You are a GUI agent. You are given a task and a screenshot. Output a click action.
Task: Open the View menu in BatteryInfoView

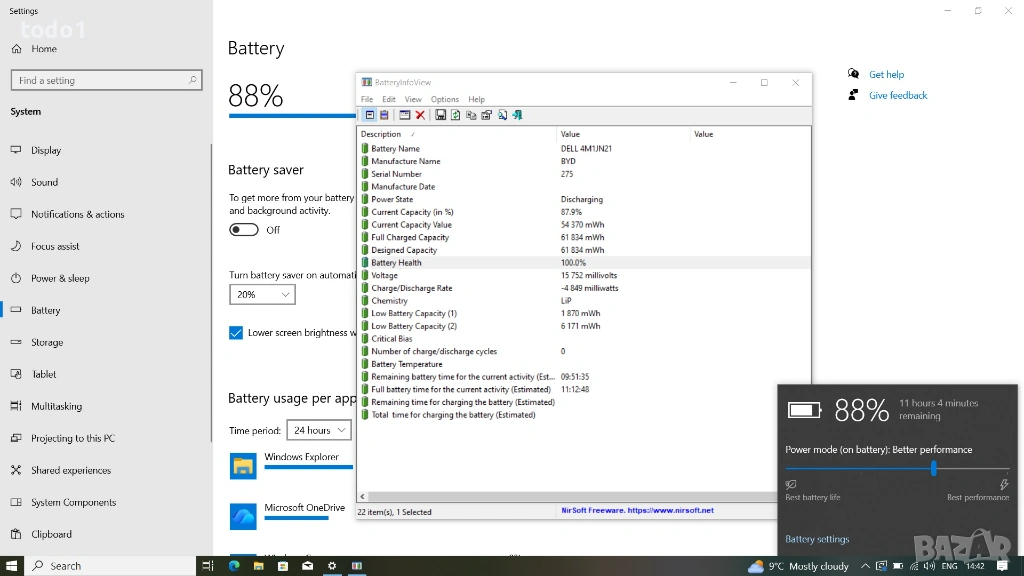(x=413, y=99)
